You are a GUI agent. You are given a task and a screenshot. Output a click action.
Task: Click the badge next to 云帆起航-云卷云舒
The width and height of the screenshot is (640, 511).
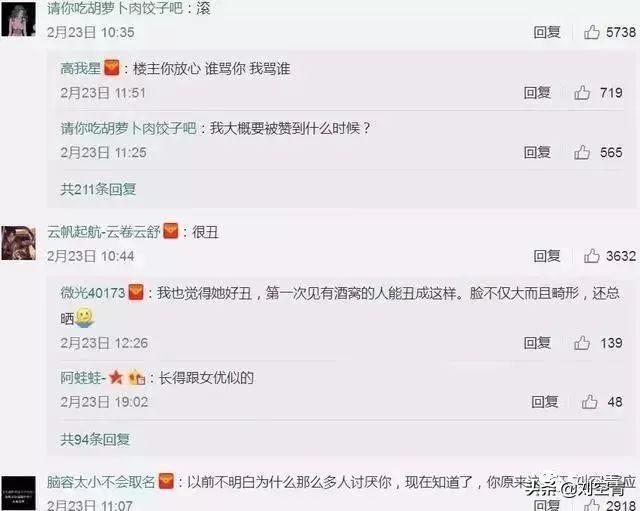coord(171,231)
